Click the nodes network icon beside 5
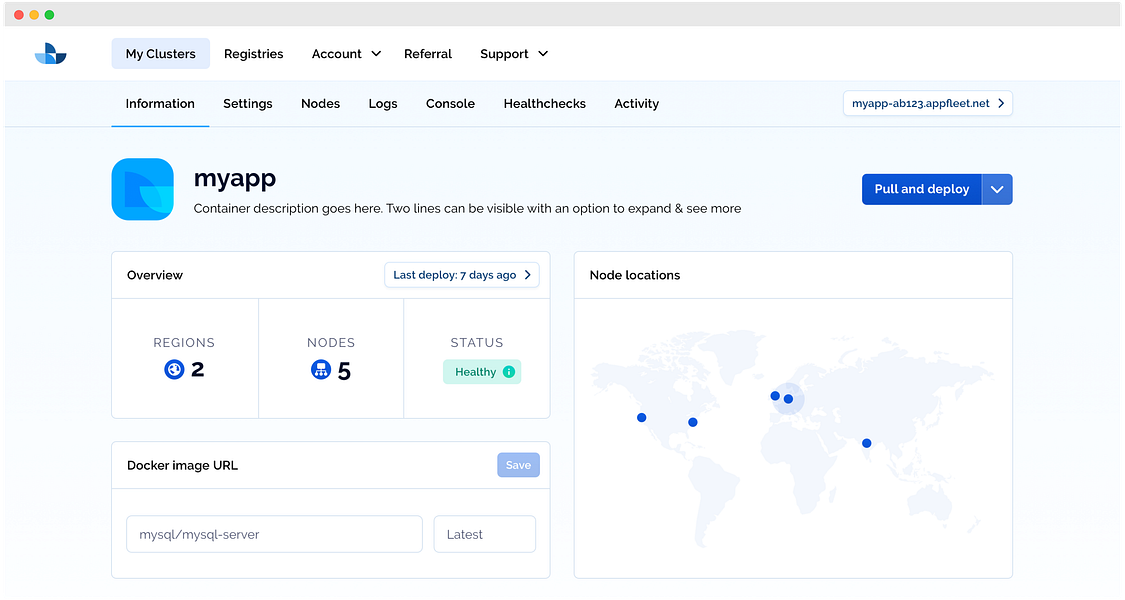Screen dimensions: 1125x600 [321, 370]
